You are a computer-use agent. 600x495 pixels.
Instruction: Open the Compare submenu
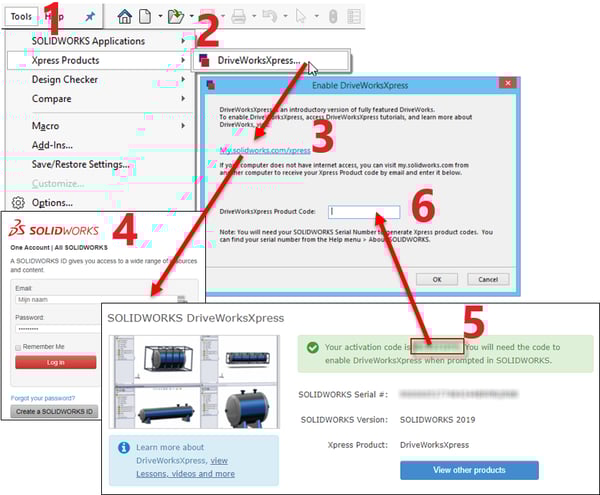(101, 99)
